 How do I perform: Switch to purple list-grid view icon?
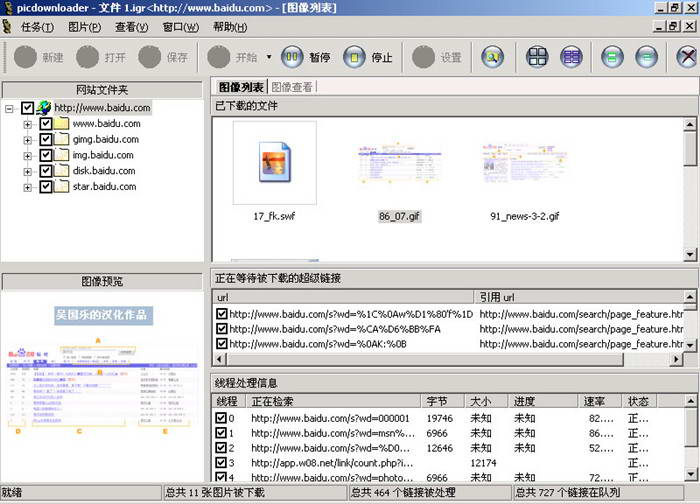[571, 57]
